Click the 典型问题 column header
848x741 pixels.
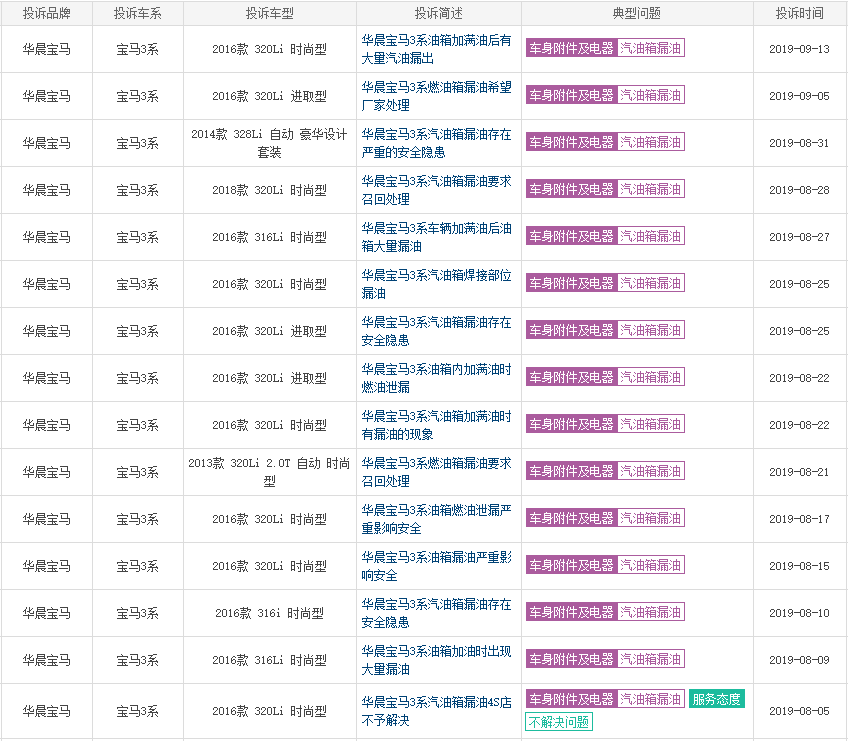[x=637, y=14]
